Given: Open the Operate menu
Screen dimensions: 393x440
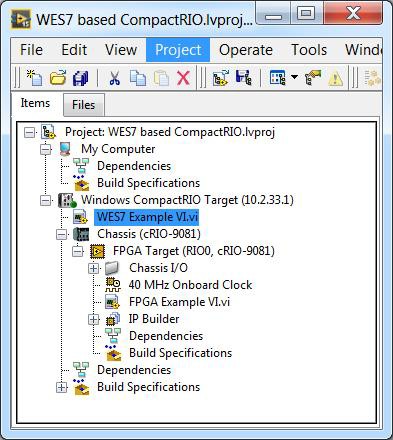Looking at the screenshot, I should coord(246,50).
